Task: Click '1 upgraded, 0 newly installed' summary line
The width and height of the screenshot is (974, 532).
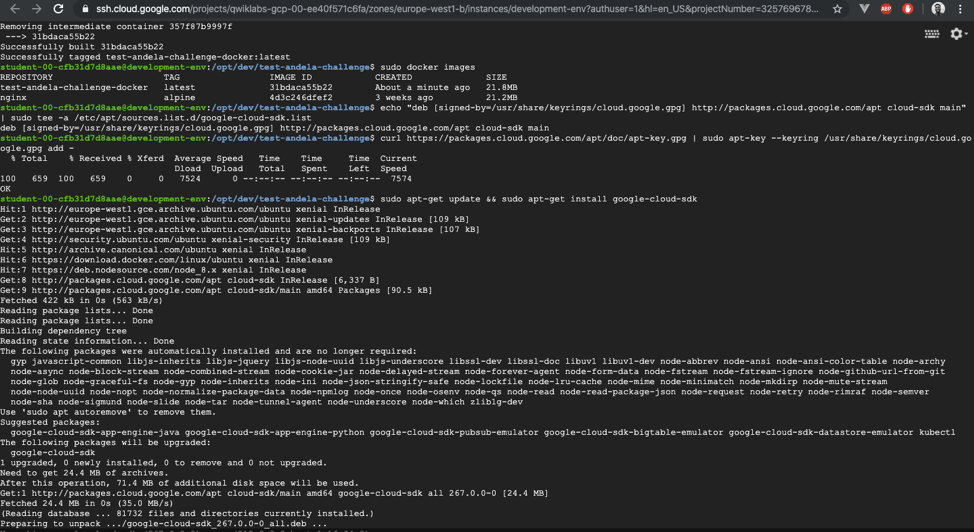Action: [x=163, y=463]
